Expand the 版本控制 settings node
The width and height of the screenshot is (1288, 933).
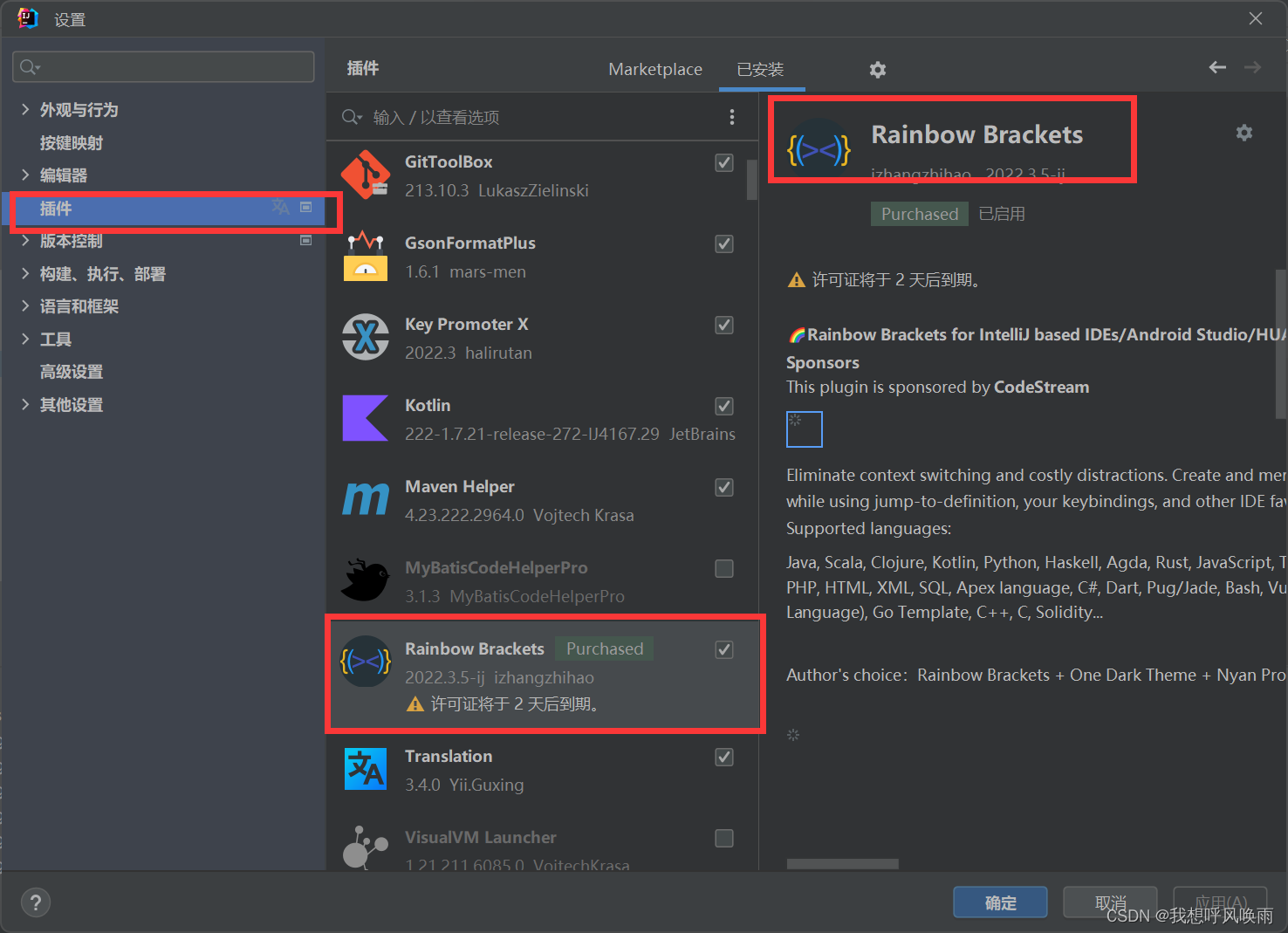[25, 240]
